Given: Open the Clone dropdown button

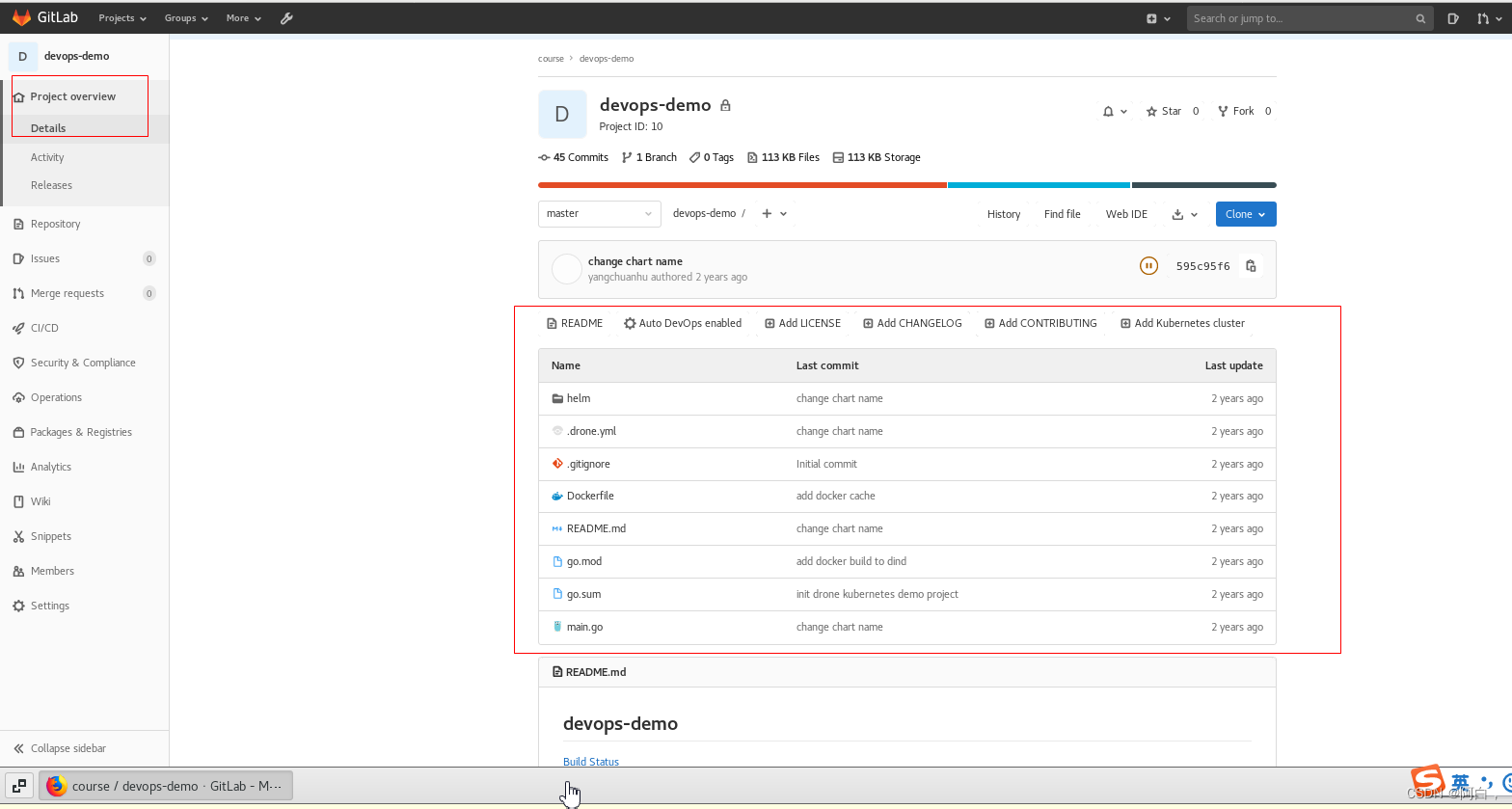Looking at the screenshot, I should point(1246,214).
